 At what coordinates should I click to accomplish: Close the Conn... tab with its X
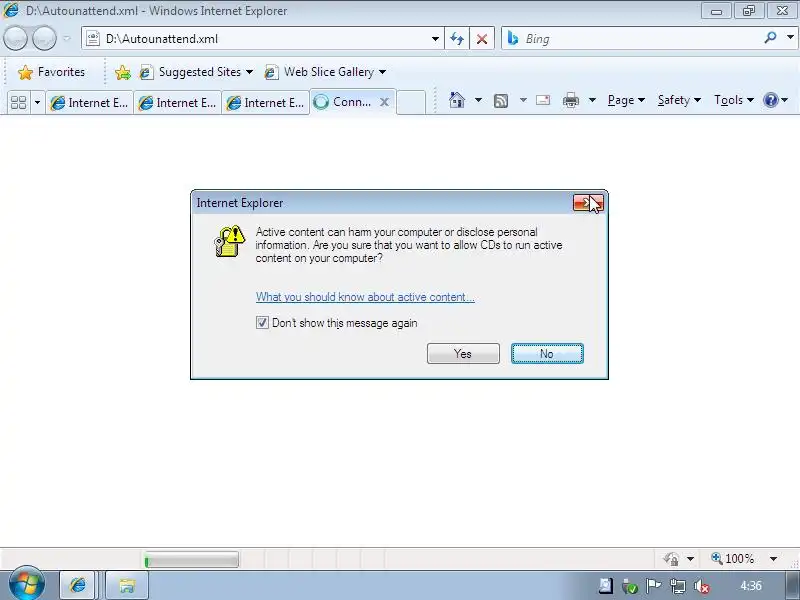pyautogui.click(x=384, y=102)
